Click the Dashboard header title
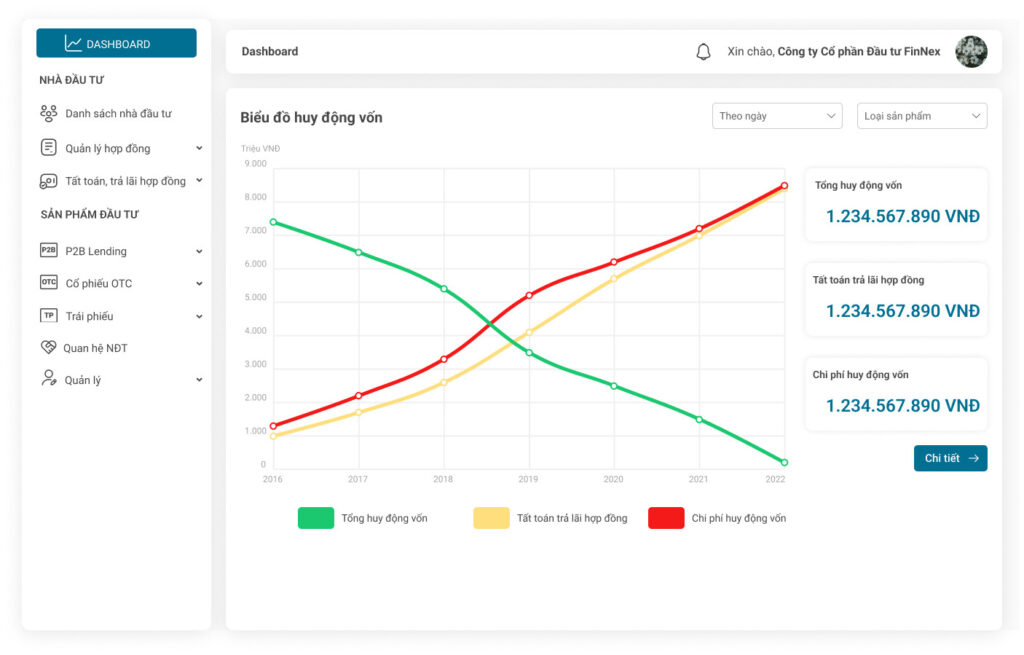Image resolution: width=1024 pixels, height=655 pixels. click(x=270, y=52)
